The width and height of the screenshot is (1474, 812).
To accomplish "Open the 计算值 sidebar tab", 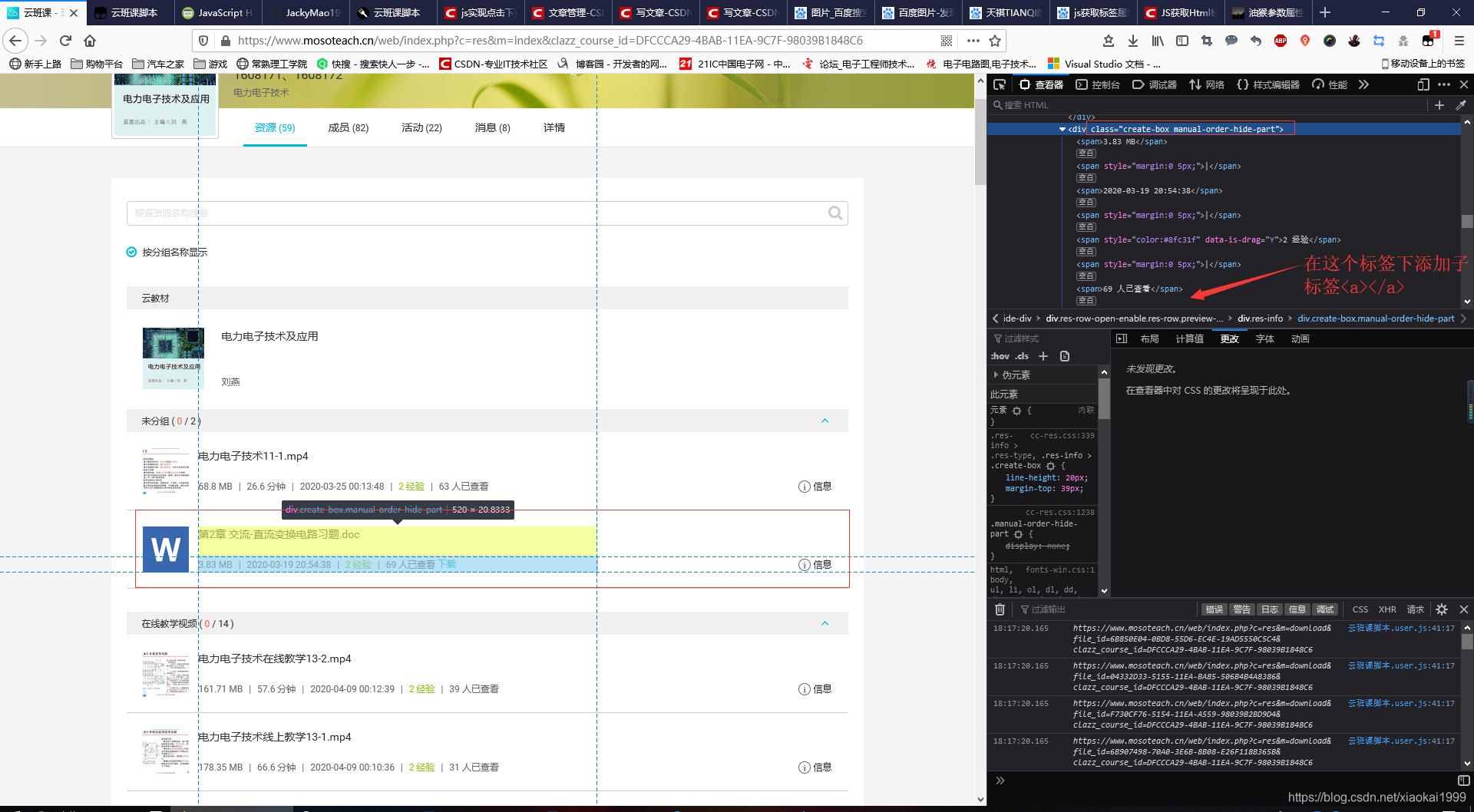I will tap(1189, 338).
